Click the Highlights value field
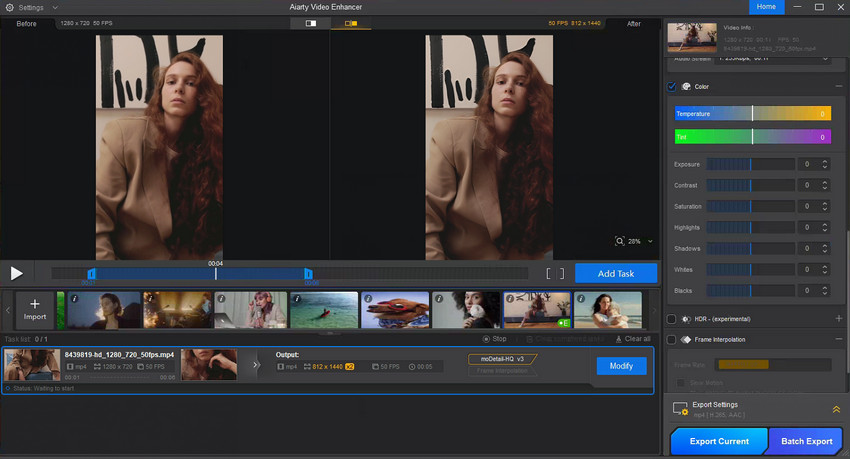 809,227
